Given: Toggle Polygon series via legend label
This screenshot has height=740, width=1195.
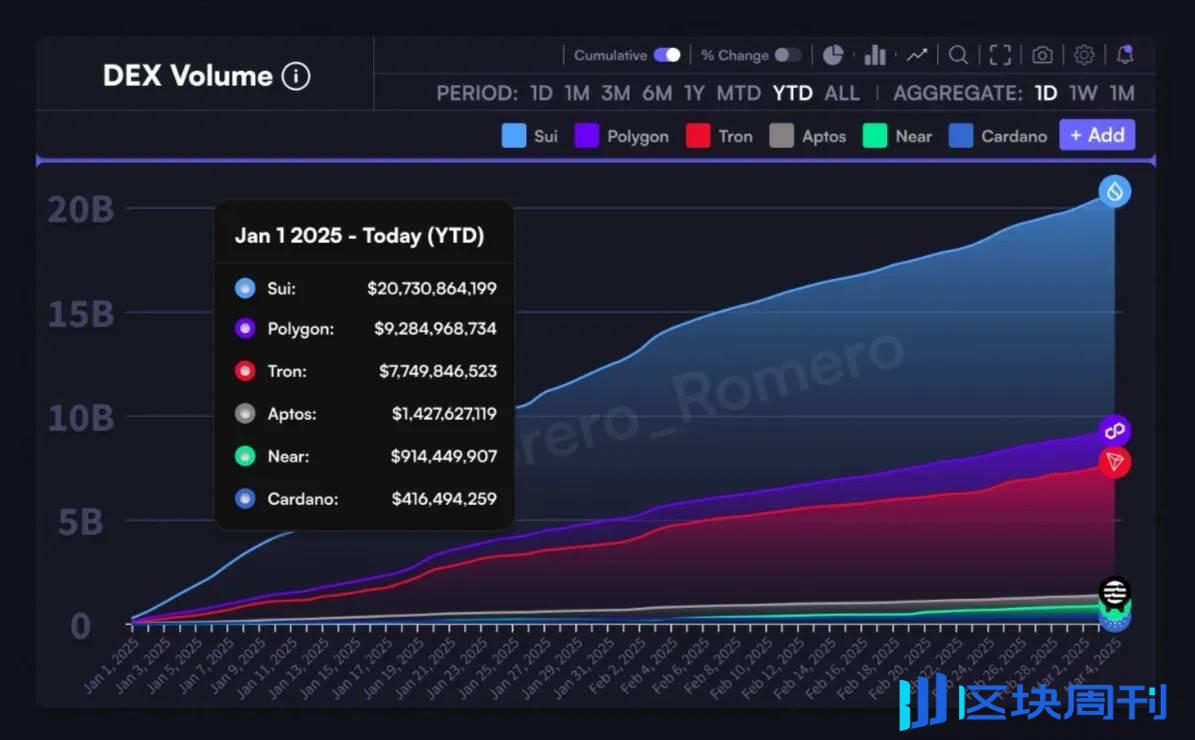Looking at the screenshot, I should [638, 136].
